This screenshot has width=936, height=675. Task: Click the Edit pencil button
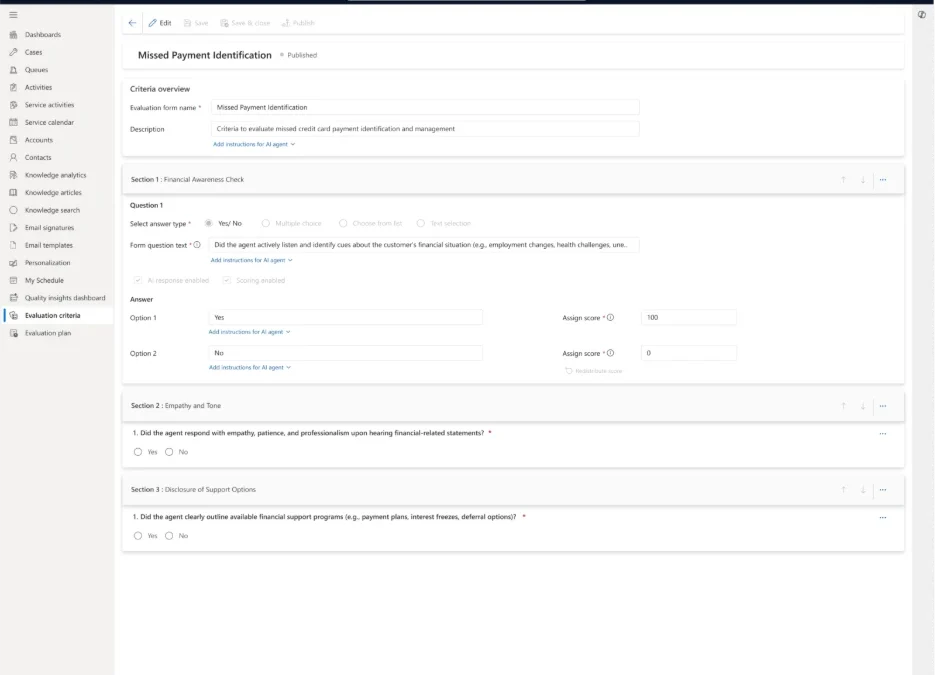point(160,23)
